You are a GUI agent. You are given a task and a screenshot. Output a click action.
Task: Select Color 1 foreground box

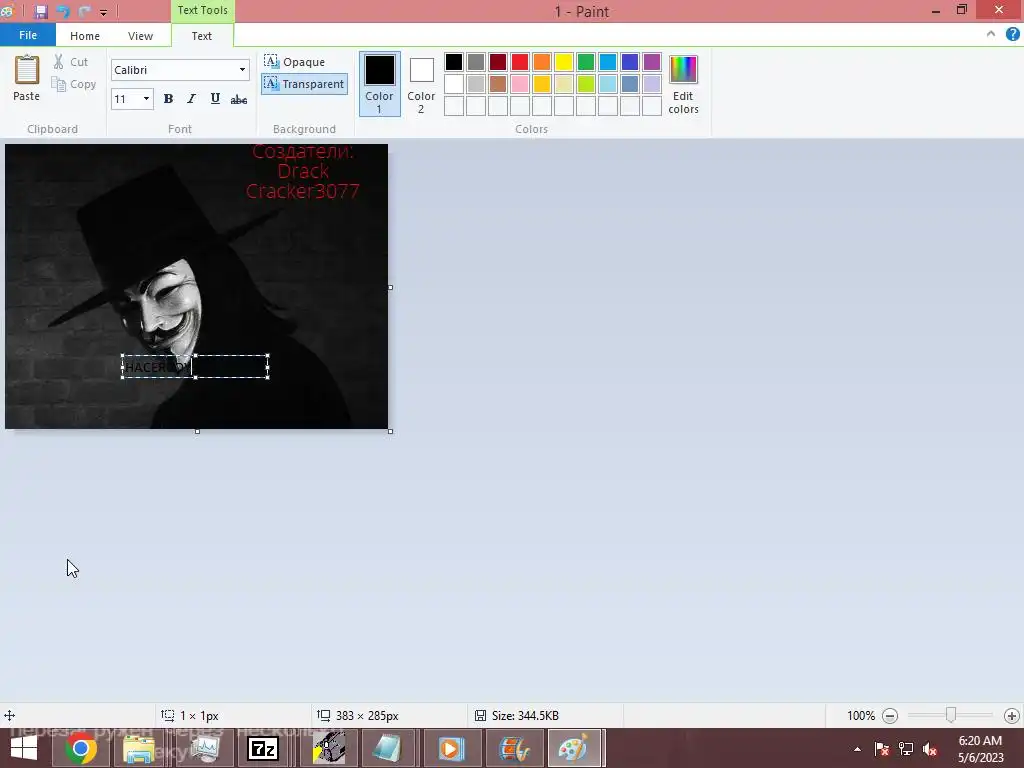379,84
